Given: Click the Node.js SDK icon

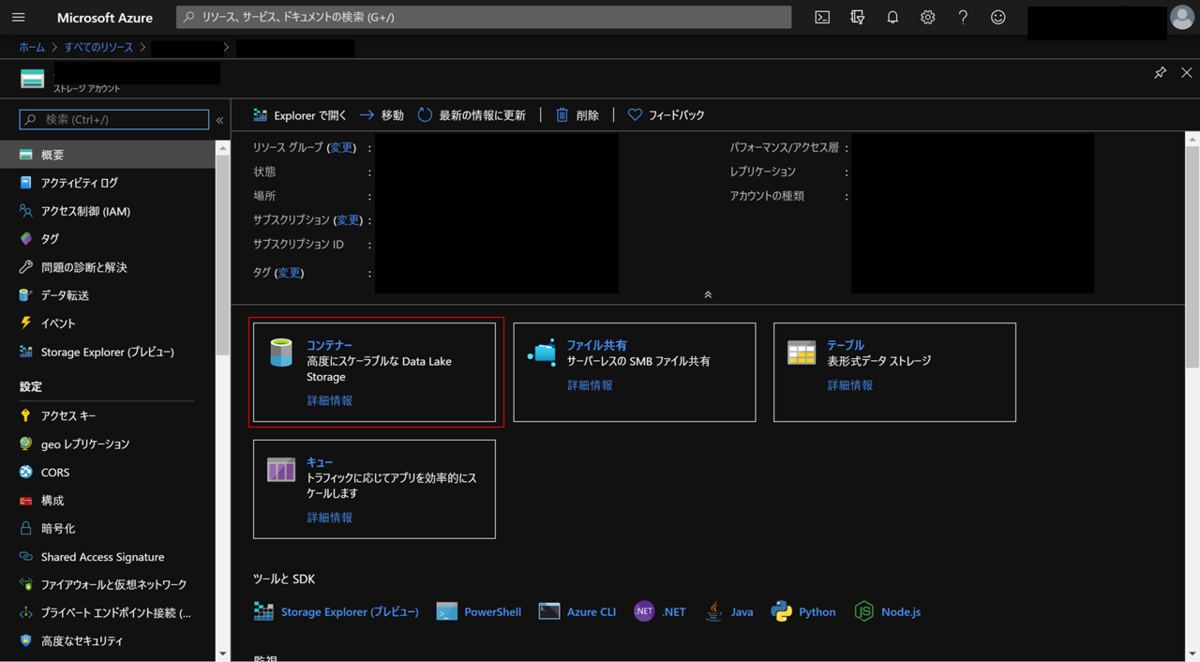Looking at the screenshot, I should [864, 611].
